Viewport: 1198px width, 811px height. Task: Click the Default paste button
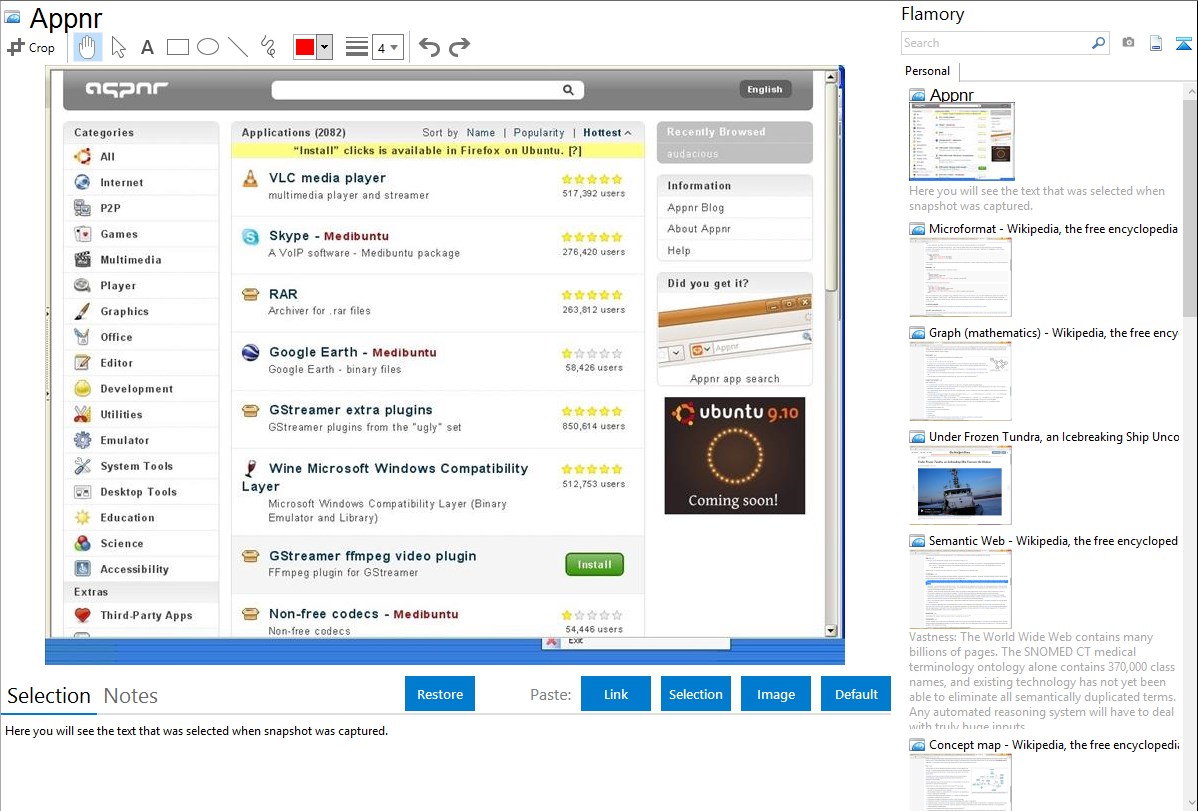pos(856,694)
